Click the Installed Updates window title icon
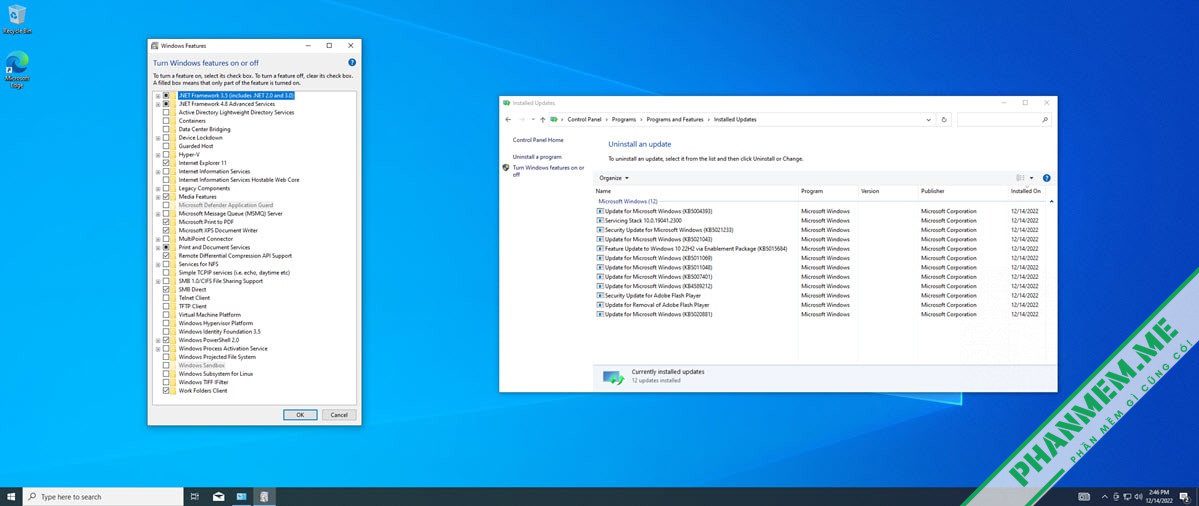The width and height of the screenshot is (1199, 506). (x=506, y=102)
